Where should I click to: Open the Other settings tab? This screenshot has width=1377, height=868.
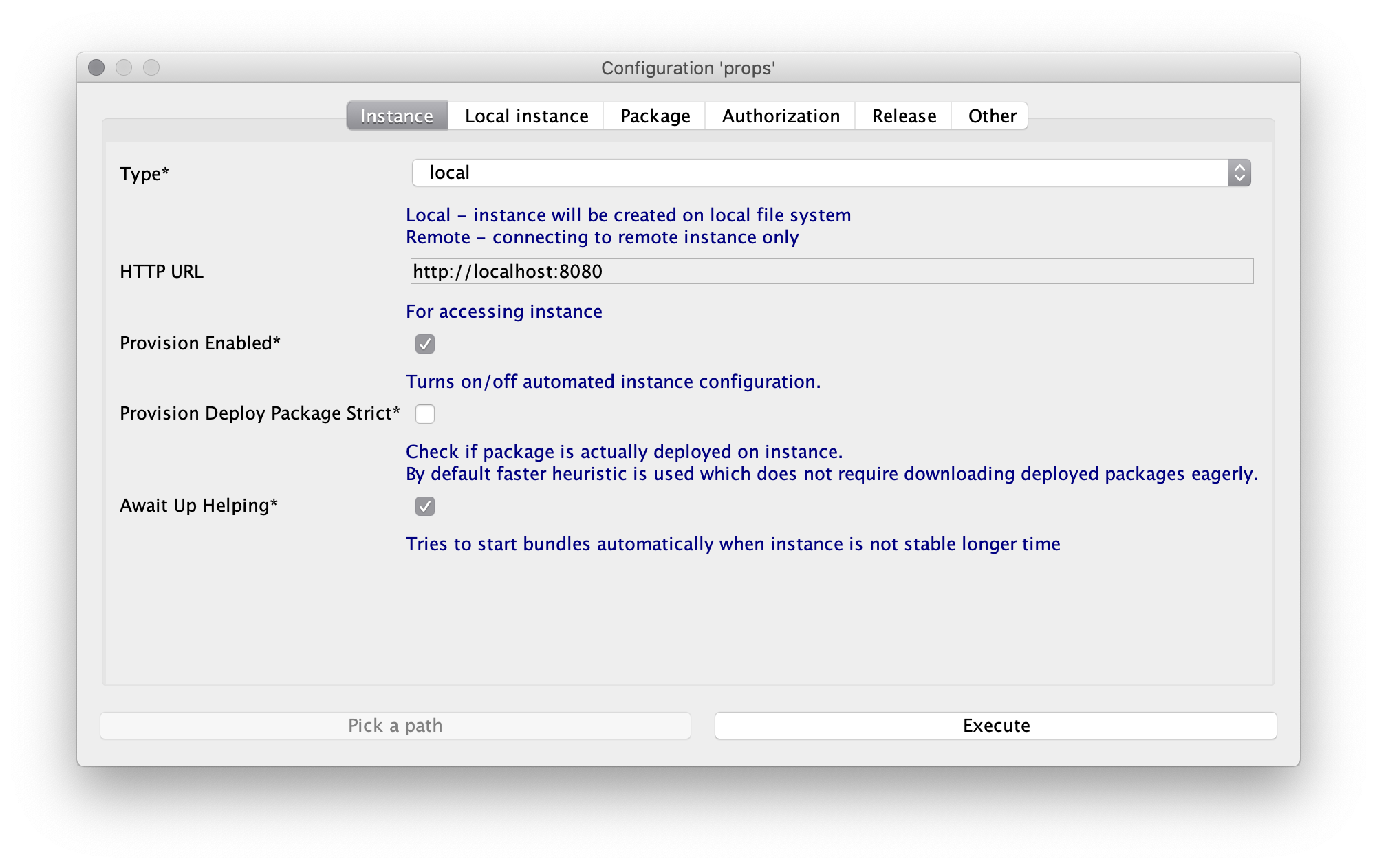993,115
